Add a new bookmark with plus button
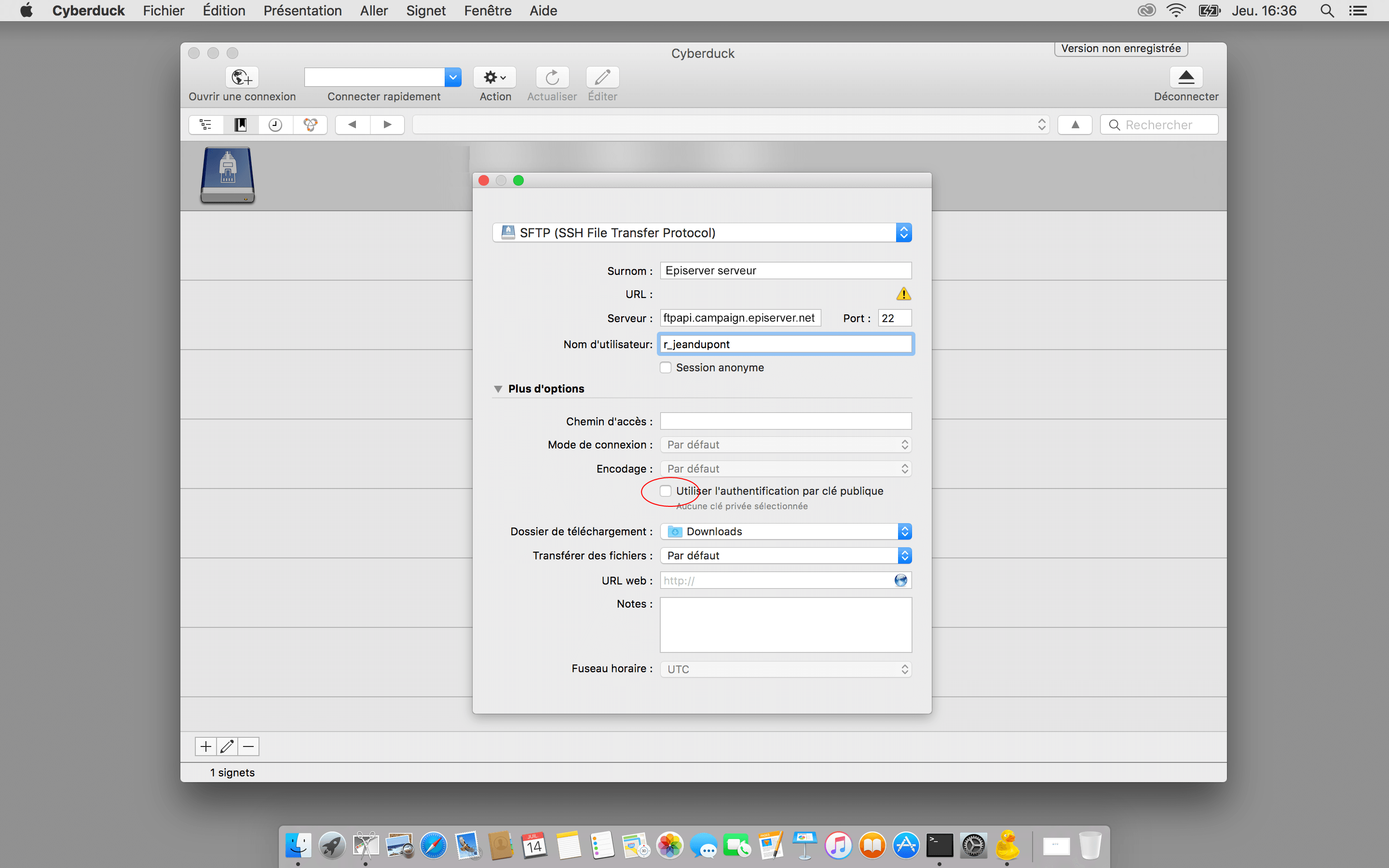The height and width of the screenshot is (868, 1389). [205, 746]
